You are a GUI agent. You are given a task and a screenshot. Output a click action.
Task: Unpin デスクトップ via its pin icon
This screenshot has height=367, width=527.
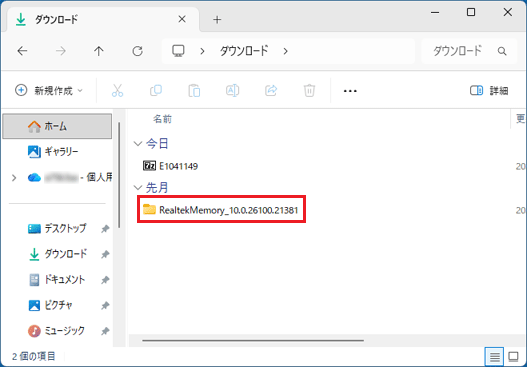click(x=105, y=229)
